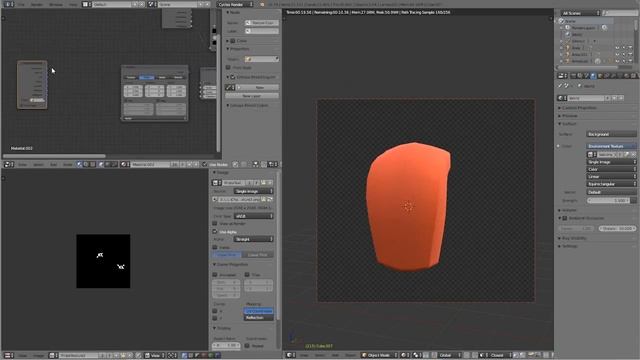Open the Alpha Straight dropdown
Viewport: 640px width, 360px height.
coord(253,239)
